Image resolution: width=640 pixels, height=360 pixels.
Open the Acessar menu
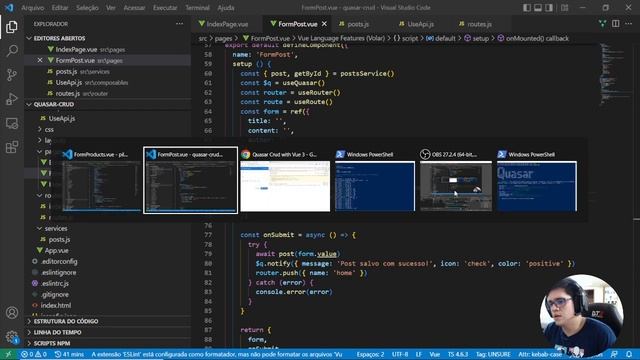pos(134,8)
